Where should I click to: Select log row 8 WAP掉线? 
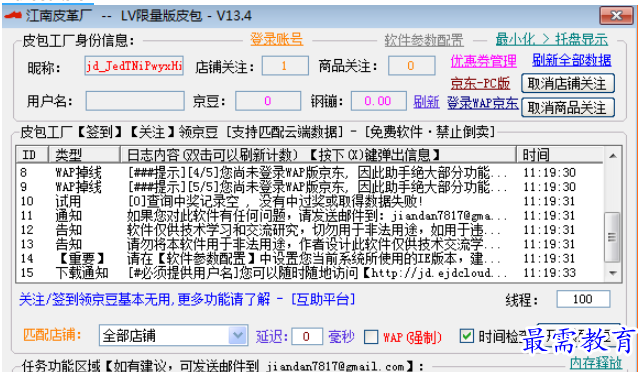pos(310,172)
